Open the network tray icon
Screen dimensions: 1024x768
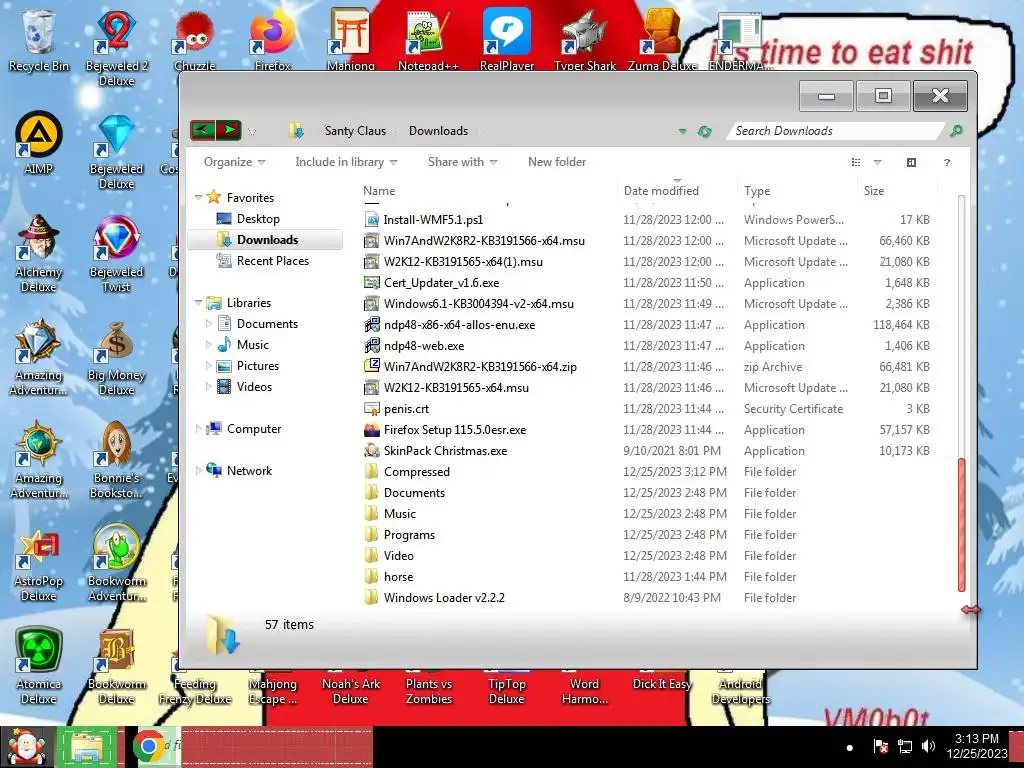[904, 746]
